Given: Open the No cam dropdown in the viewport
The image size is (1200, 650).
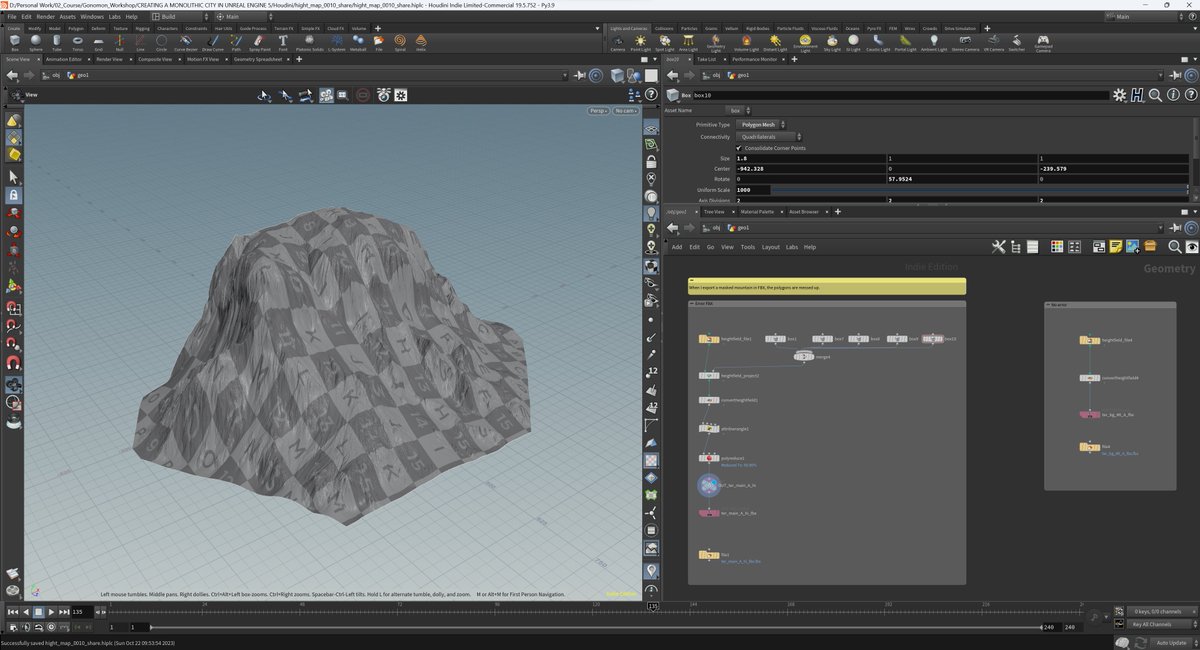Looking at the screenshot, I should pos(626,111).
